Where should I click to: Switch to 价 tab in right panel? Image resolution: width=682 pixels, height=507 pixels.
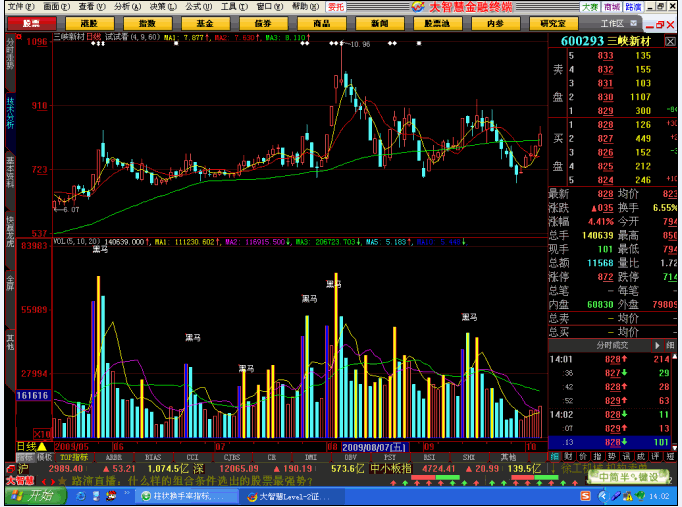tap(583, 457)
